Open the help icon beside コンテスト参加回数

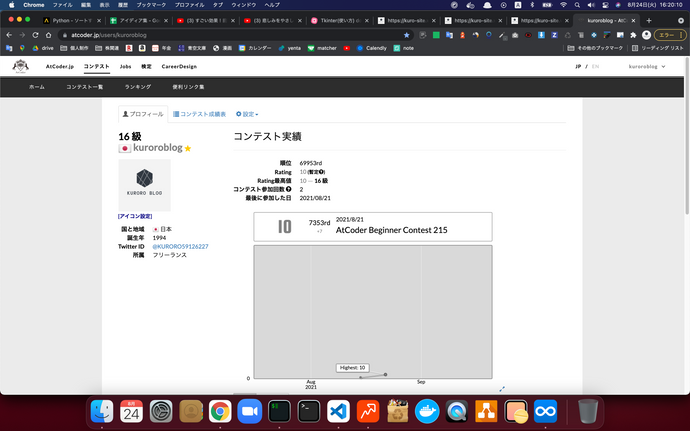click(x=289, y=189)
